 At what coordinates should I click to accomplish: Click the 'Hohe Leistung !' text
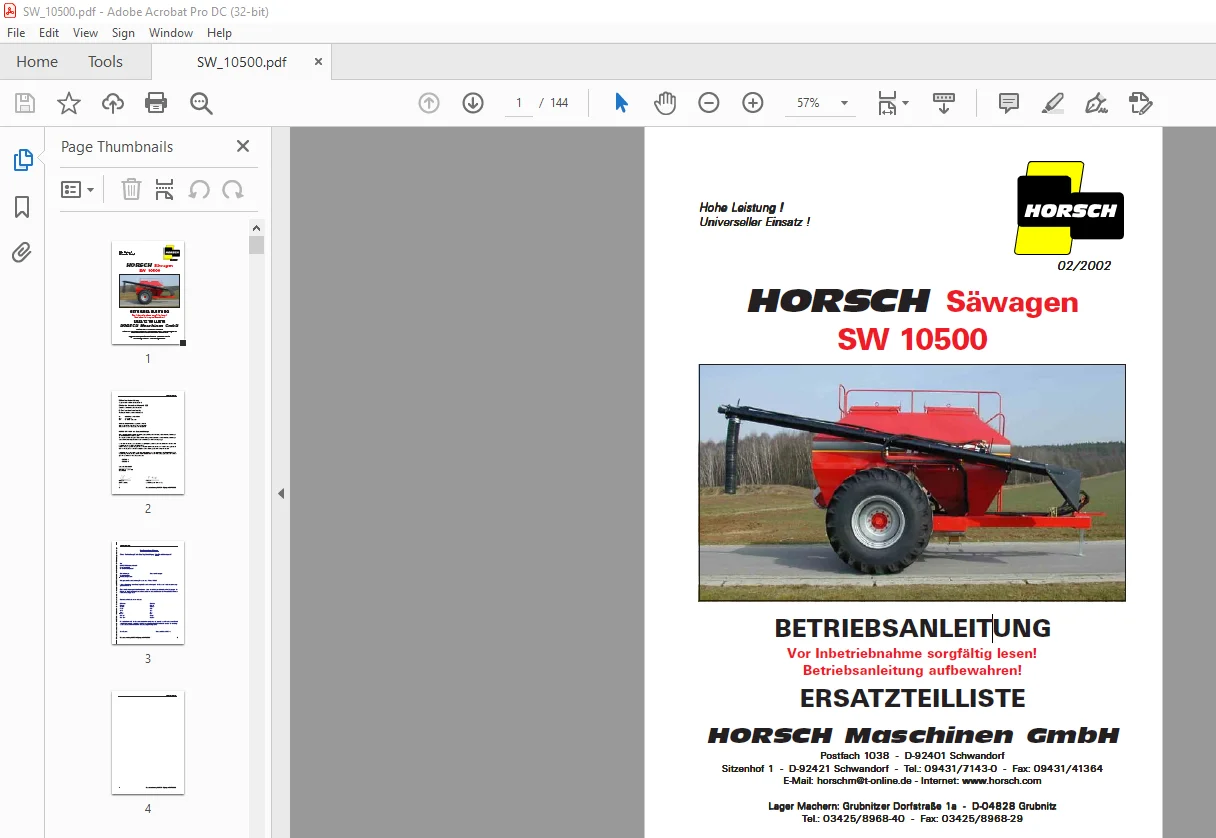point(741,208)
